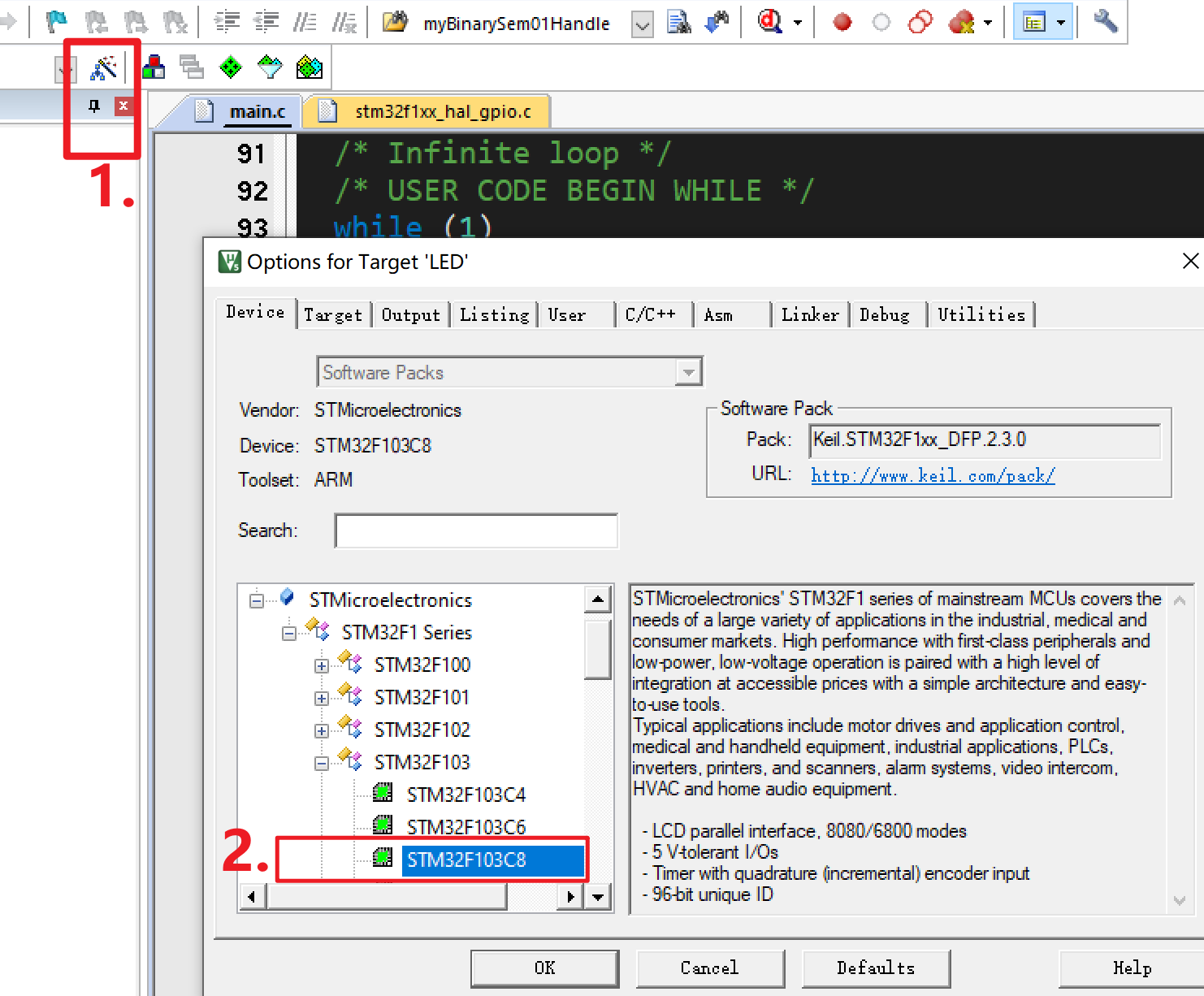Expand the STM32F100 node
Screen dimensions: 1204x996
[x=322, y=666]
